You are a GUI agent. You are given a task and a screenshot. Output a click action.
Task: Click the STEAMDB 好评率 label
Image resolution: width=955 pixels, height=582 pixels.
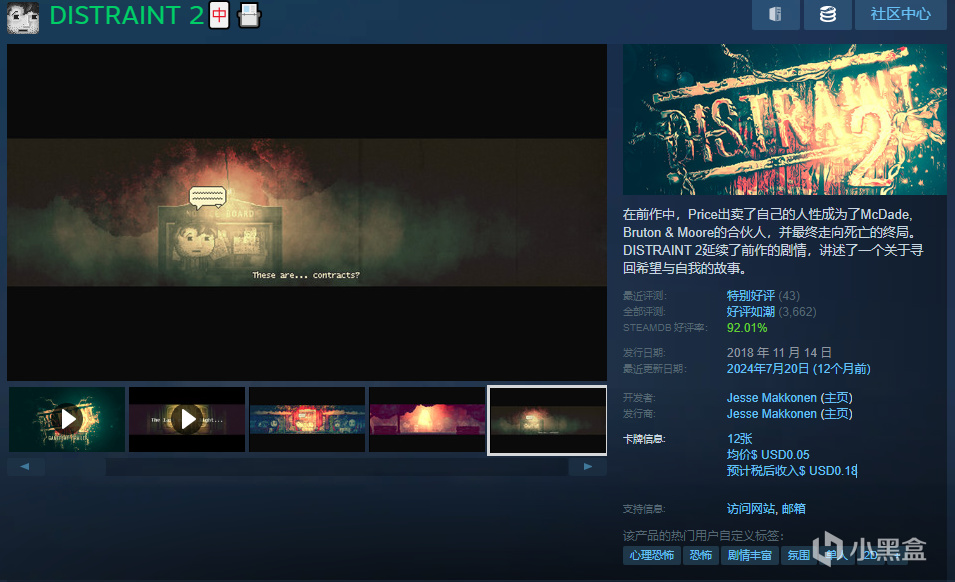[x=665, y=328]
